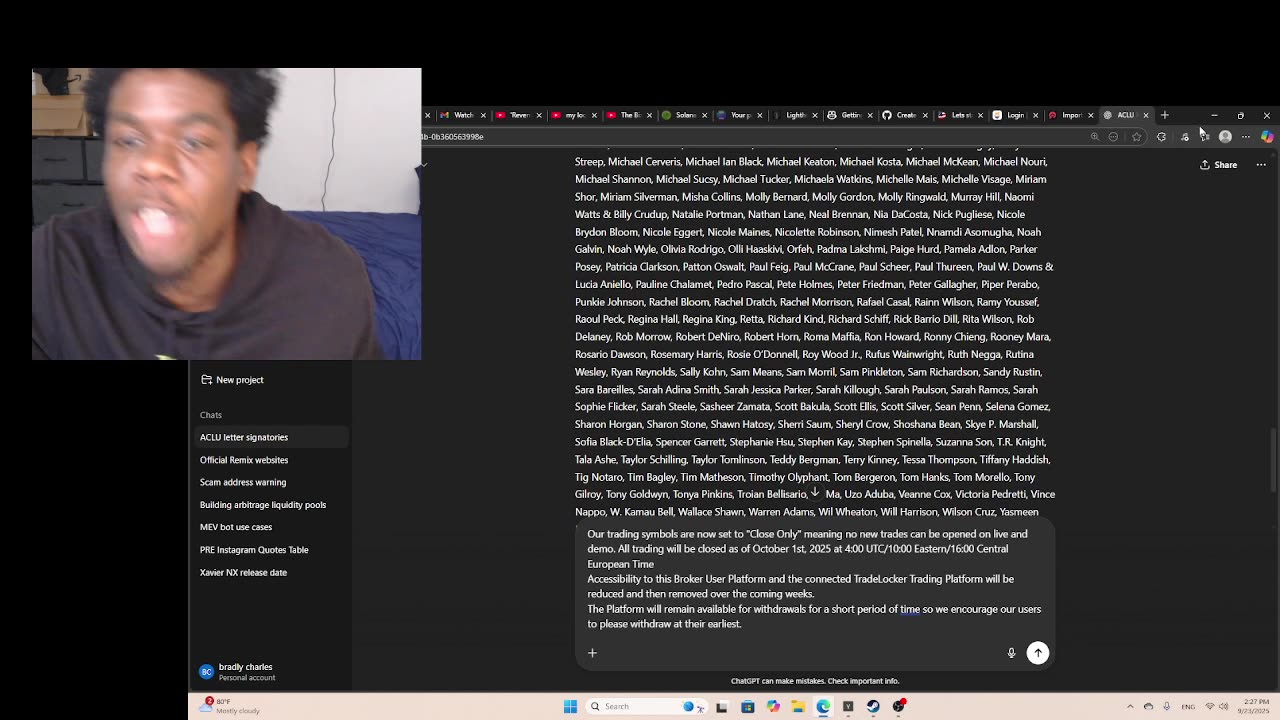Viewport: 1280px width, 720px height.
Task: Open the Copilot sidebar icon
Action: pyautogui.click(x=1267, y=137)
